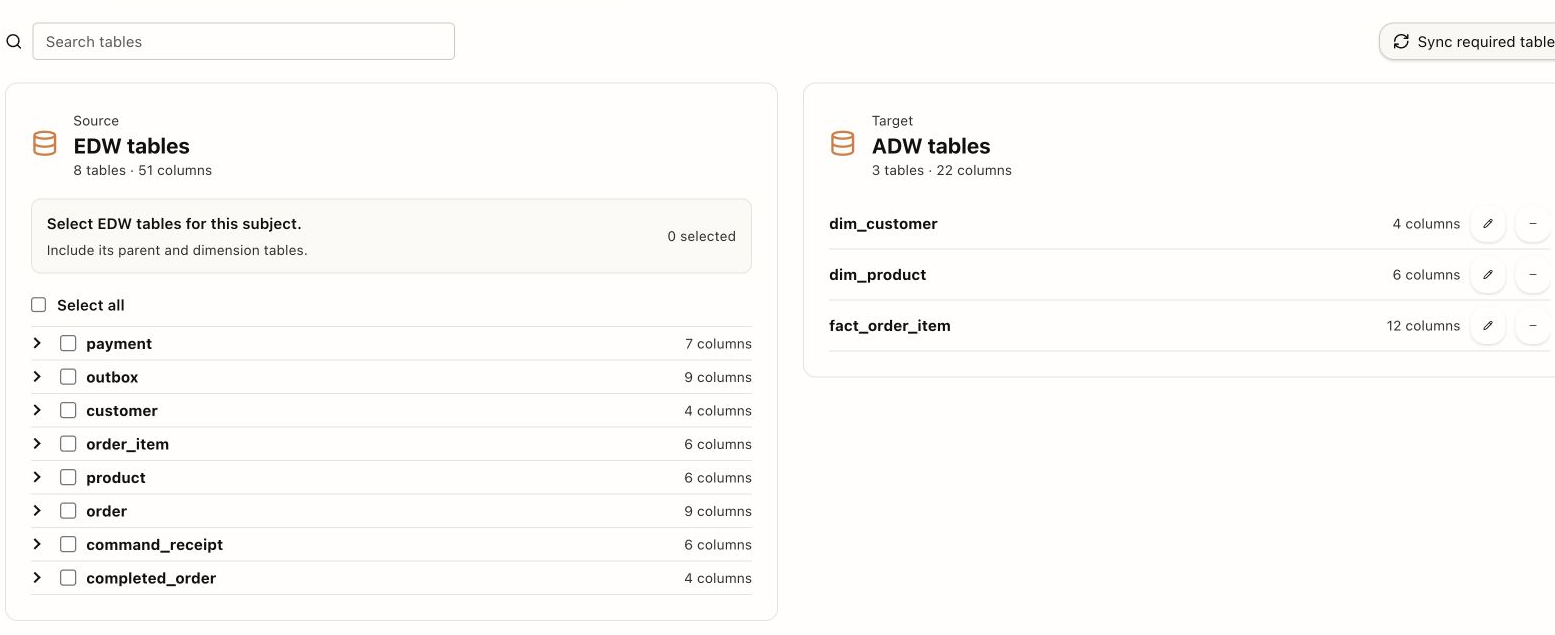Click the outbox table name
Image resolution: width=1555 pixels, height=635 pixels.
point(112,377)
